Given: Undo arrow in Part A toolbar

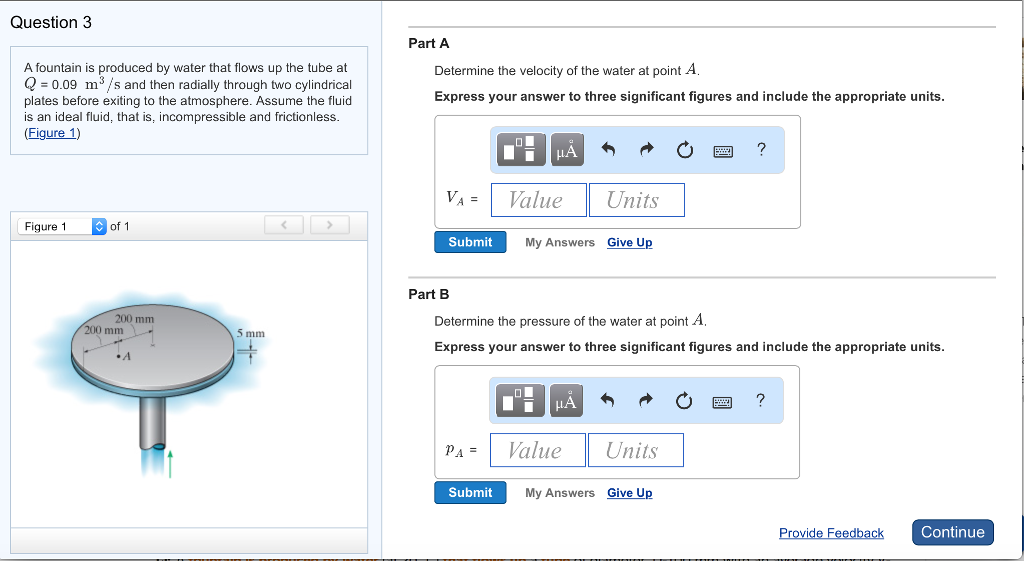Looking at the screenshot, I should click(608, 150).
